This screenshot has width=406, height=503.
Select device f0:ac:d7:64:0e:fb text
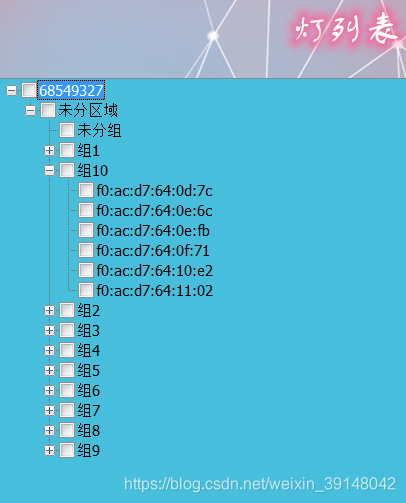(153, 231)
